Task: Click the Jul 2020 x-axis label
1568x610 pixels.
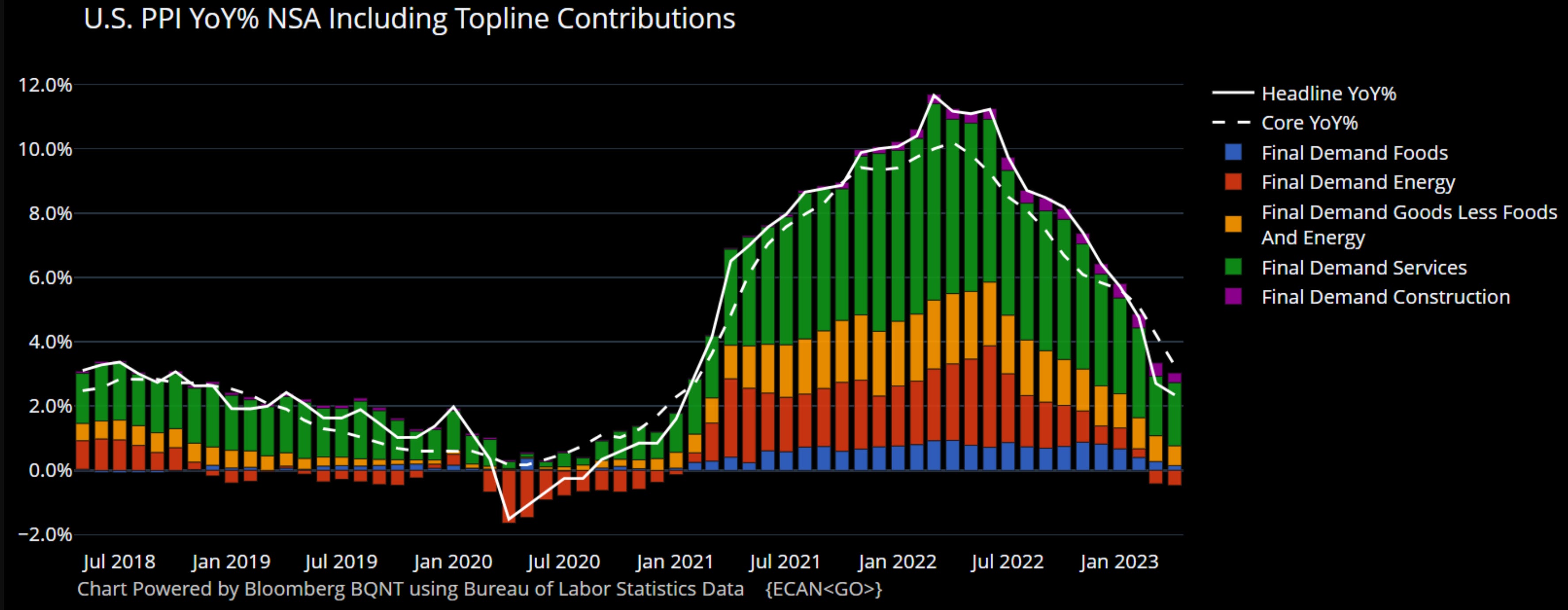Action: 564,561
